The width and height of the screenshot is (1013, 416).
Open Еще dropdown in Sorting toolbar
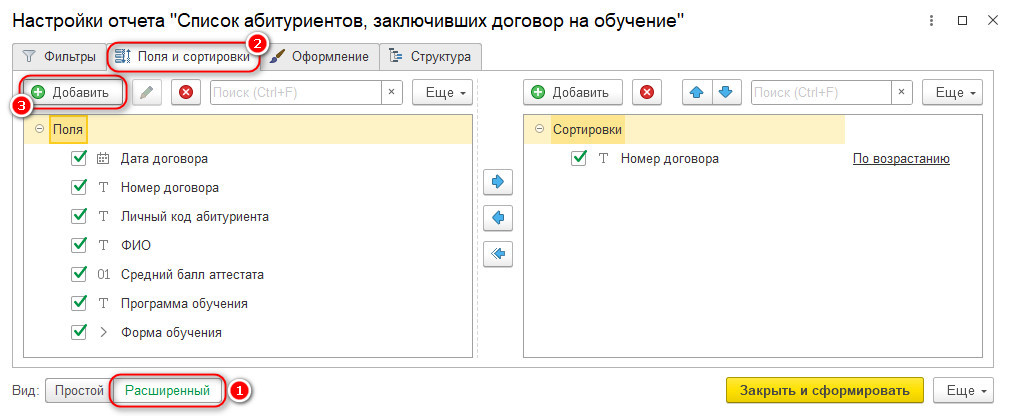[x=952, y=92]
